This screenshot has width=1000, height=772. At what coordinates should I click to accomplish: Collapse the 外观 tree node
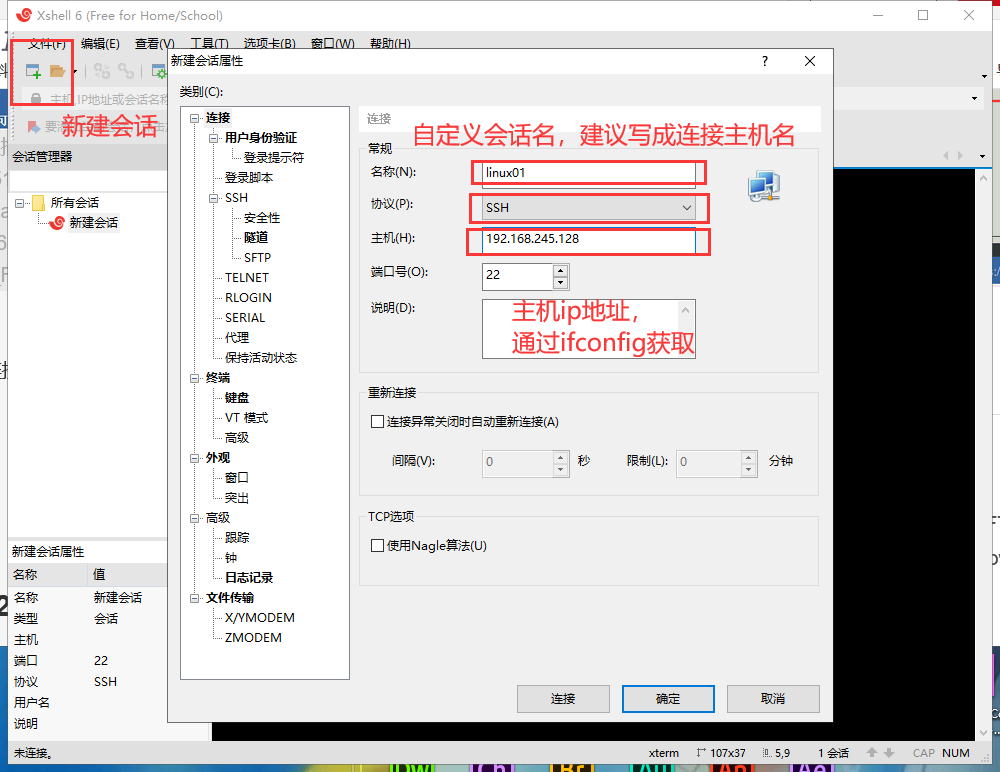pyautogui.click(x=194, y=458)
